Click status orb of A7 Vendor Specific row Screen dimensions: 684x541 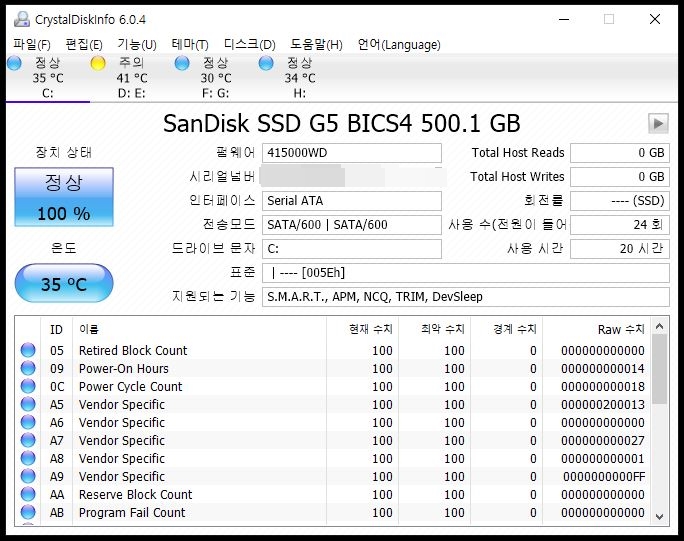[28, 440]
